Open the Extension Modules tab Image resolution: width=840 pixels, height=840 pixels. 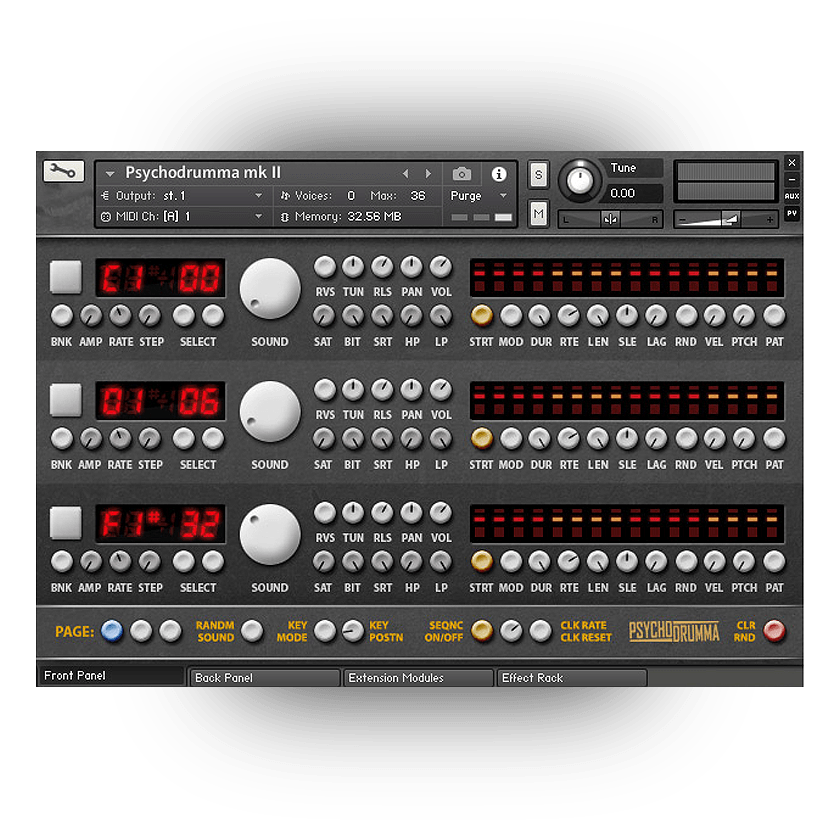pyautogui.click(x=418, y=678)
